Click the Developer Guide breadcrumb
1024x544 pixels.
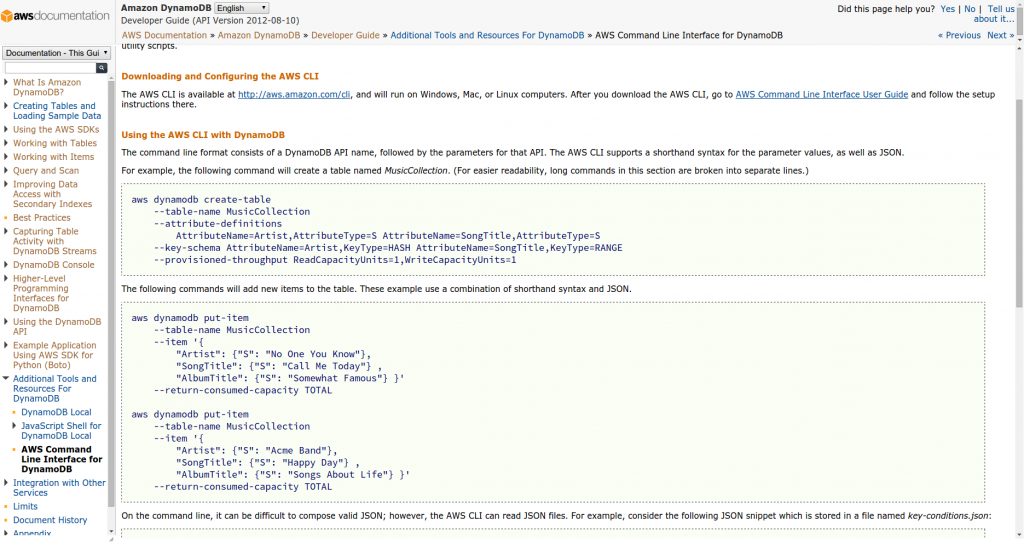pos(345,35)
